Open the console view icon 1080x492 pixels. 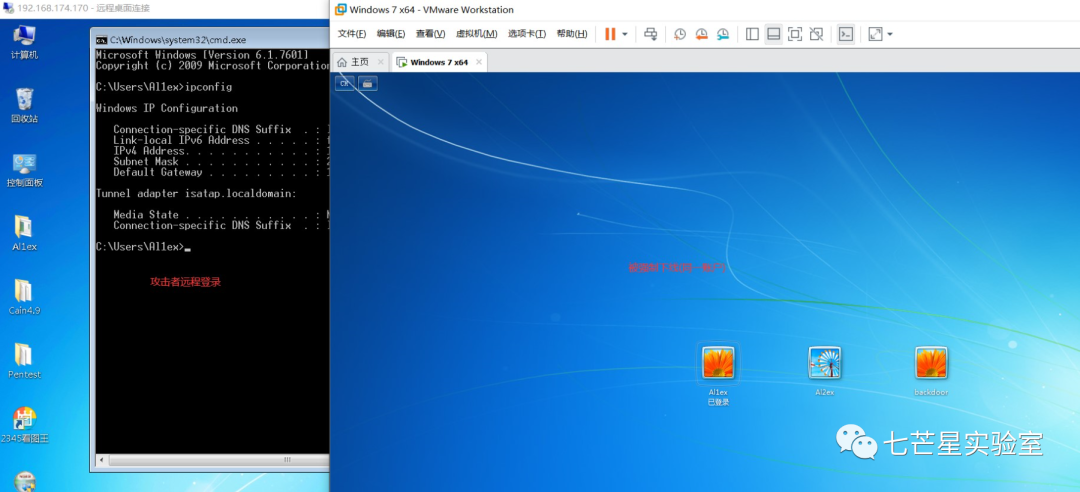click(x=845, y=34)
